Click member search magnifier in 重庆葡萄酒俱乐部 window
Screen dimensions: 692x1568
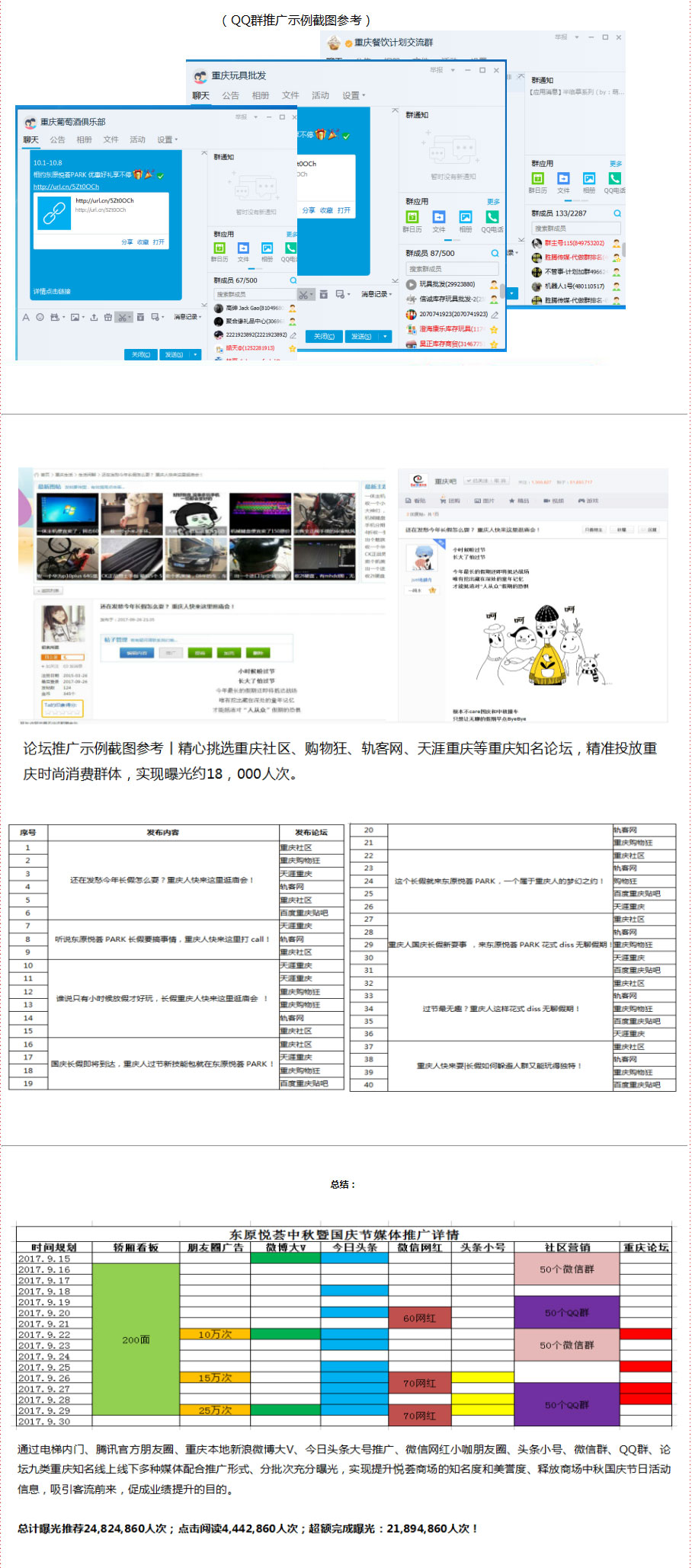pos(293,280)
